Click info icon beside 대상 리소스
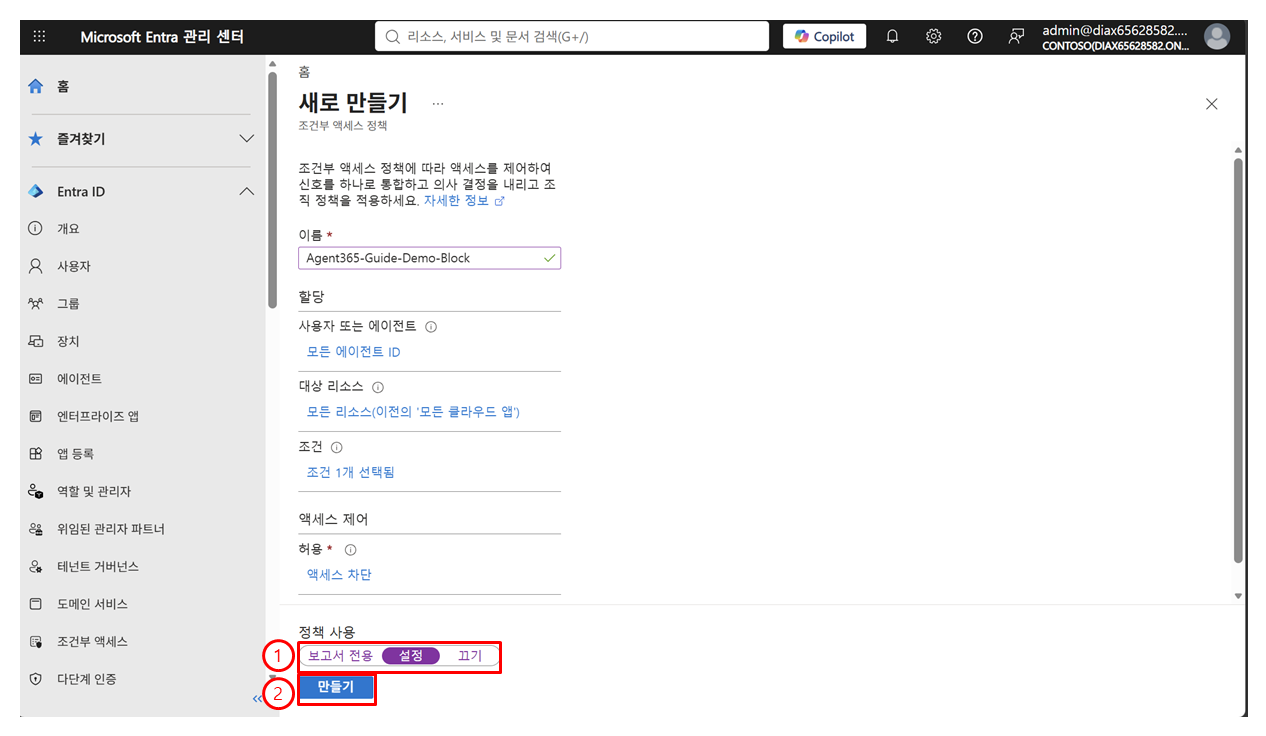This screenshot has height=736, width=1266. [x=378, y=387]
